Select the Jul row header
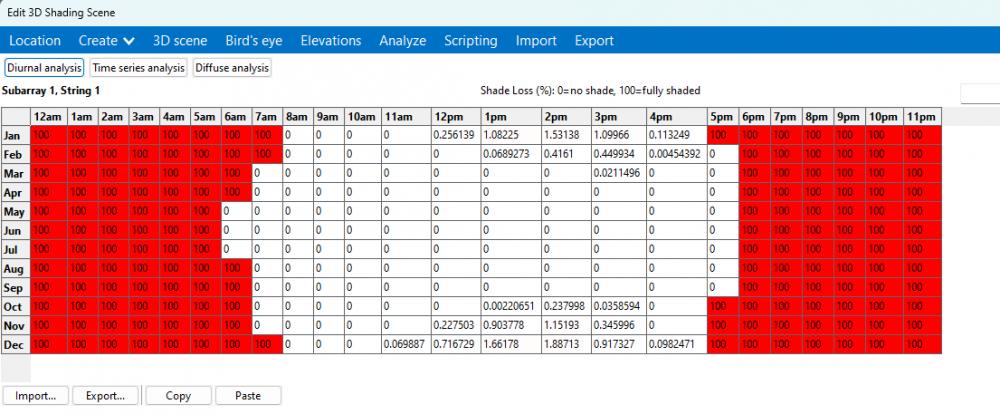Image resolution: width=1000 pixels, height=414 pixels. (x=16, y=249)
